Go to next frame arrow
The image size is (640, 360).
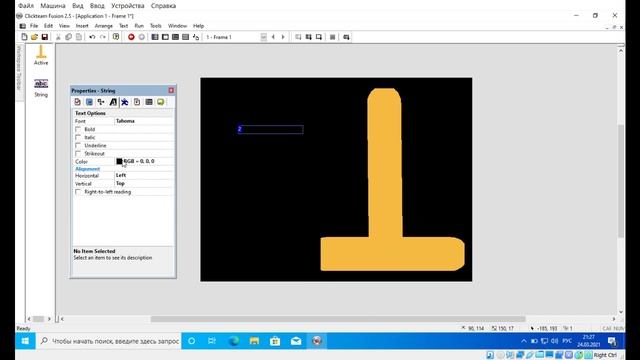283,37
